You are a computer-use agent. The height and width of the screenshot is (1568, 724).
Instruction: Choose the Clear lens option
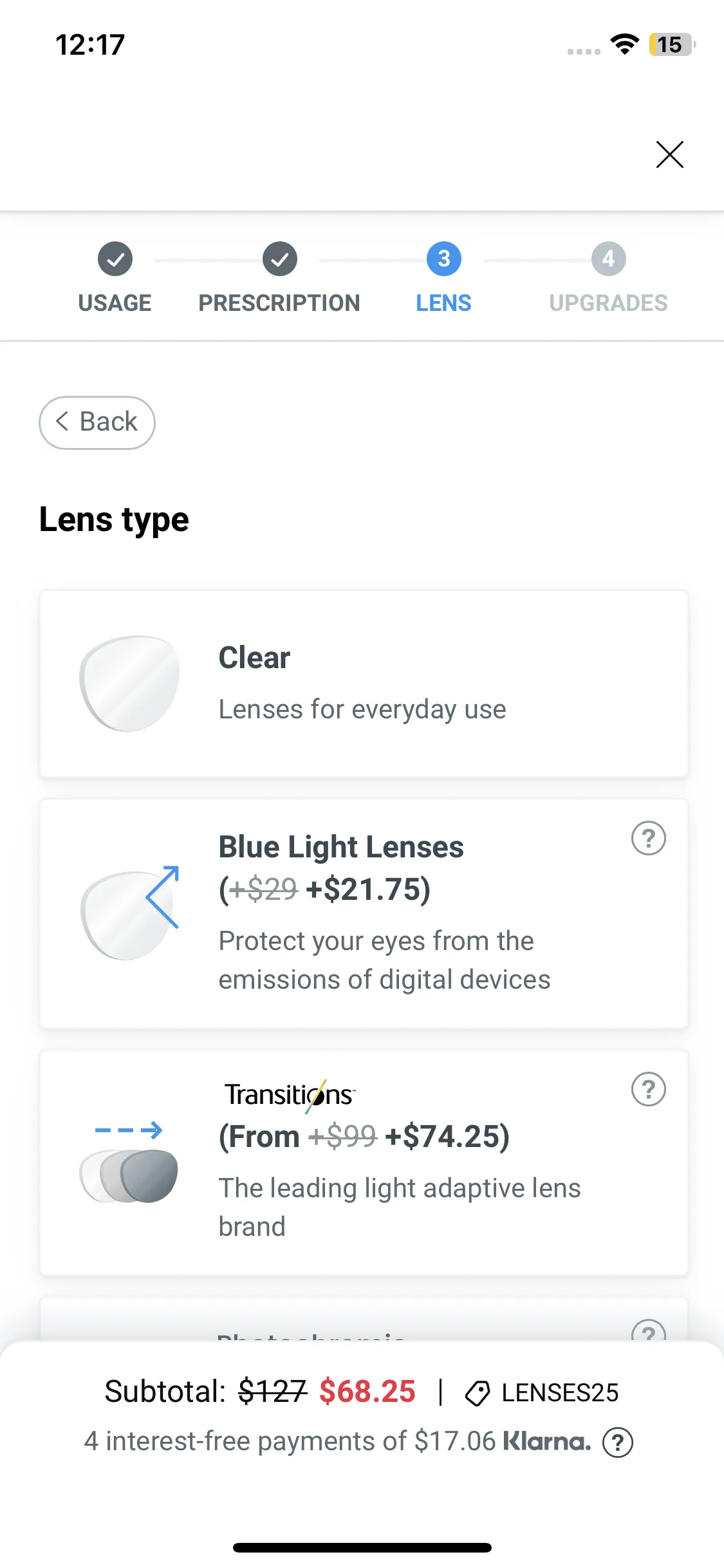point(364,684)
